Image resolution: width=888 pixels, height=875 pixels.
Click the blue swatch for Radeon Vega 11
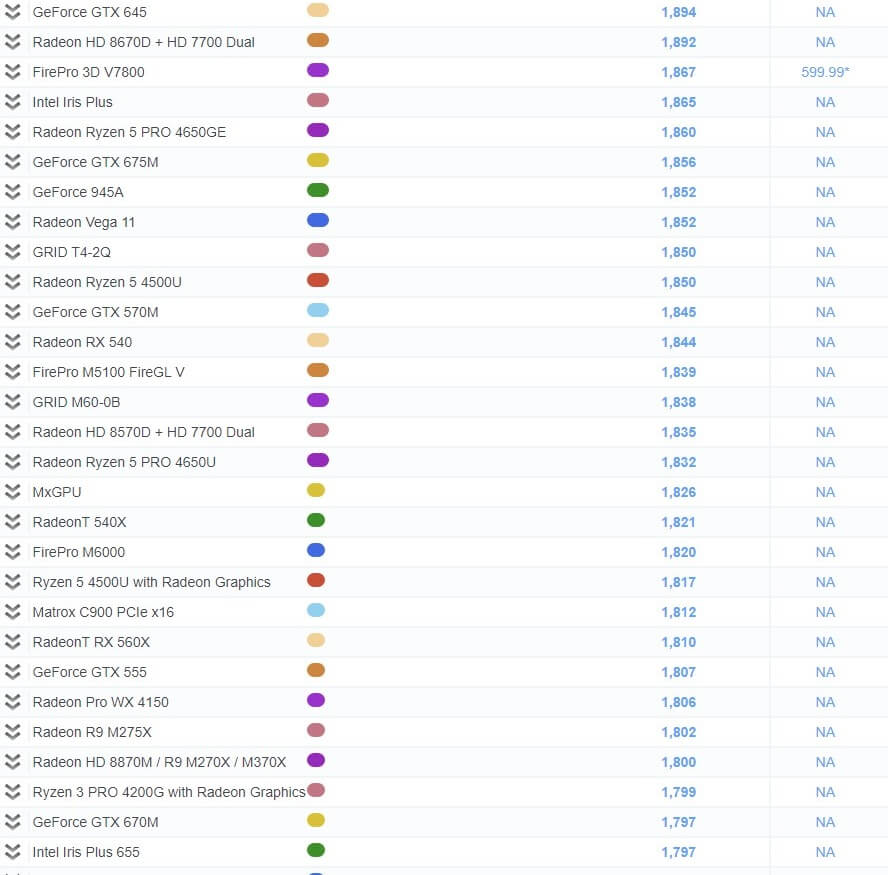318,220
